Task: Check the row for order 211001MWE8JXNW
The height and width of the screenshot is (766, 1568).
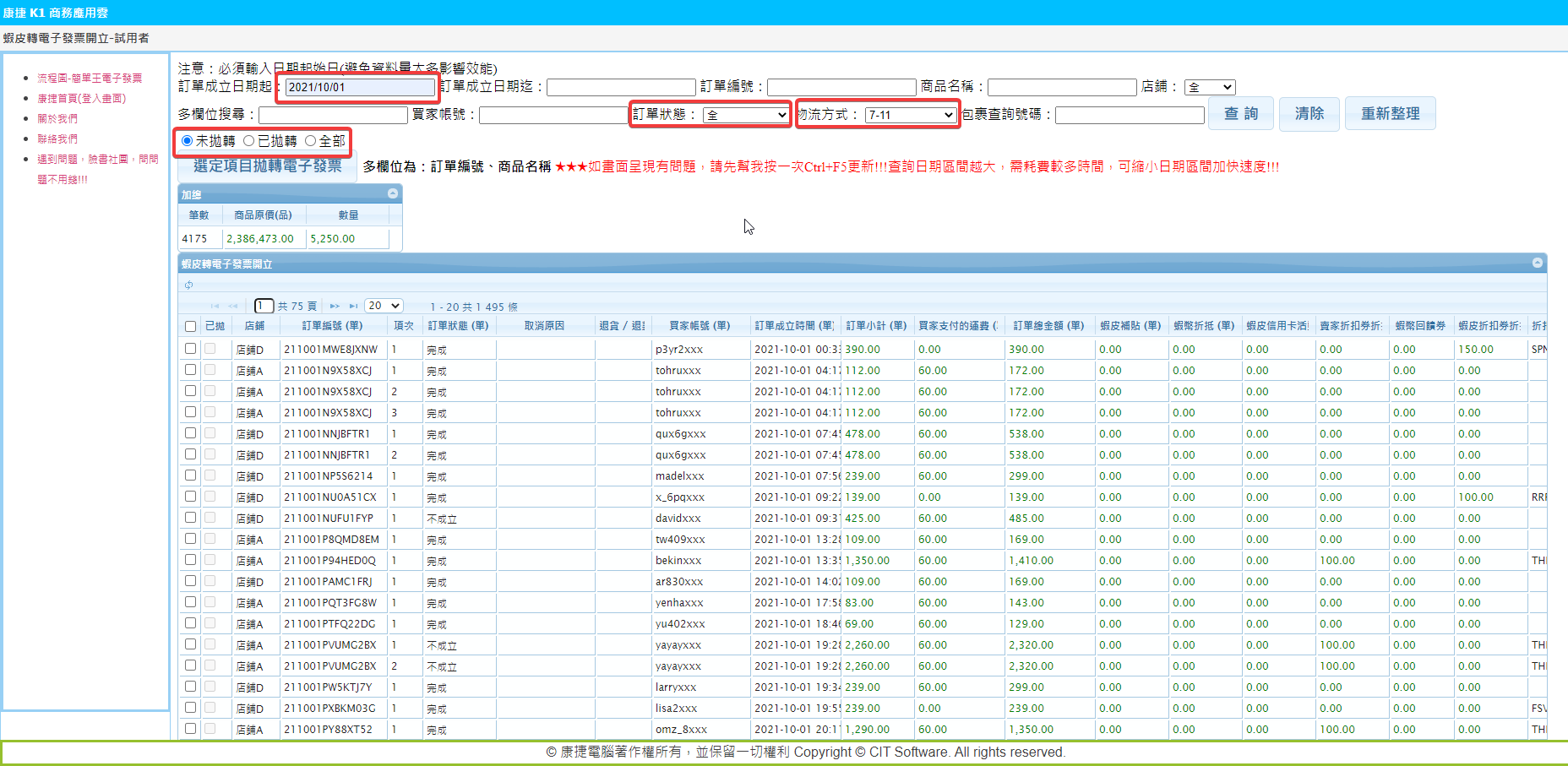Action: click(190, 349)
